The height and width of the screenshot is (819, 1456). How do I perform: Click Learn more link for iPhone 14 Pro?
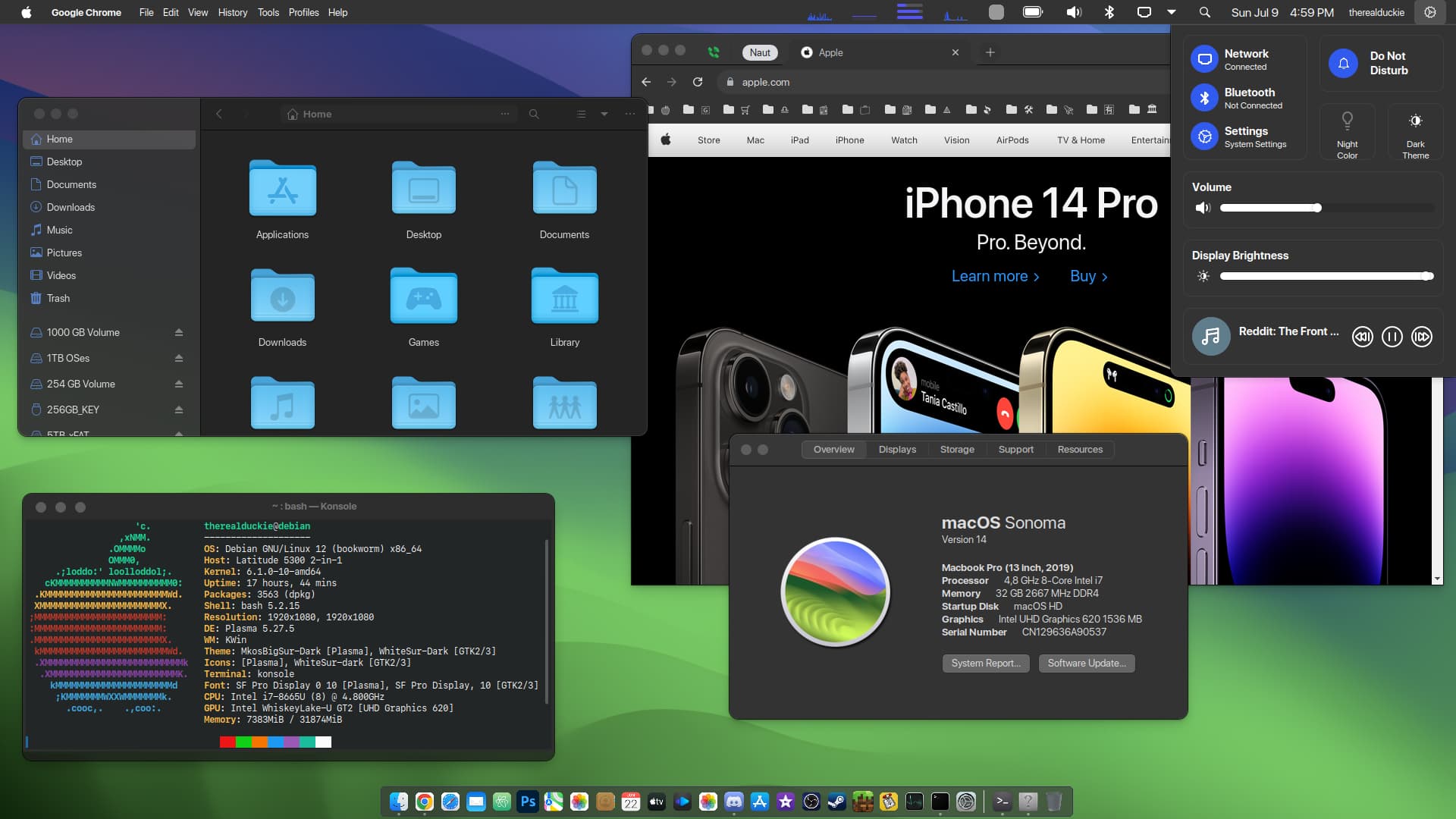tap(995, 276)
